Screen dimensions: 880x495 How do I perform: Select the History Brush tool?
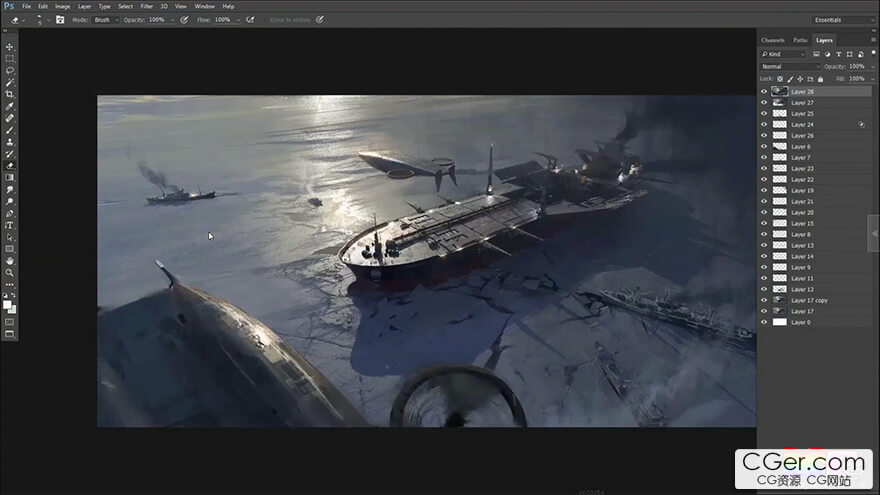10,154
